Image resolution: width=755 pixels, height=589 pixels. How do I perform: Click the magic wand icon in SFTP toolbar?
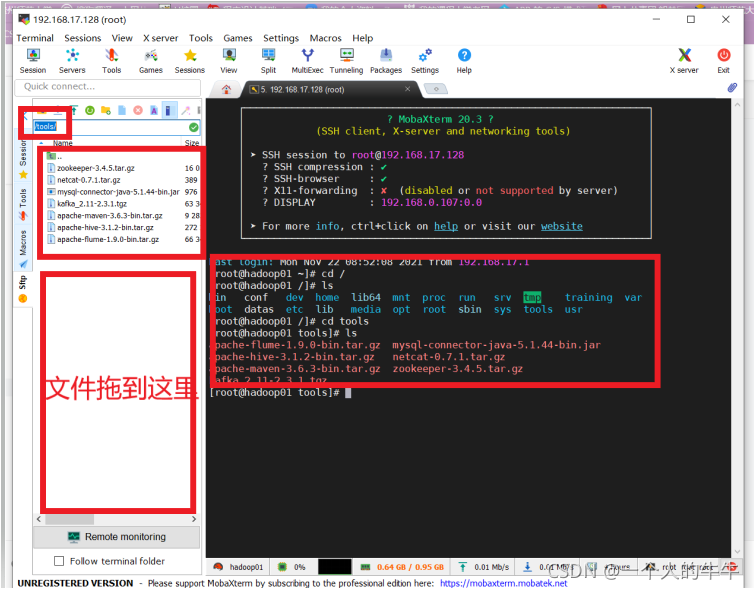pyautogui.click(x=185, y=110)
